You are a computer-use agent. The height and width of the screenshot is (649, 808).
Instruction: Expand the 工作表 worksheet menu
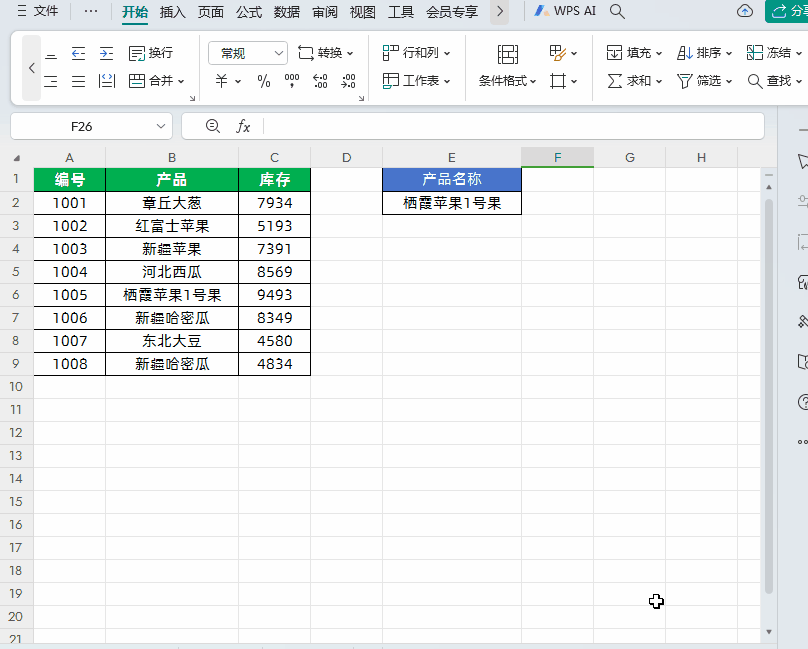tap(416, 81)
